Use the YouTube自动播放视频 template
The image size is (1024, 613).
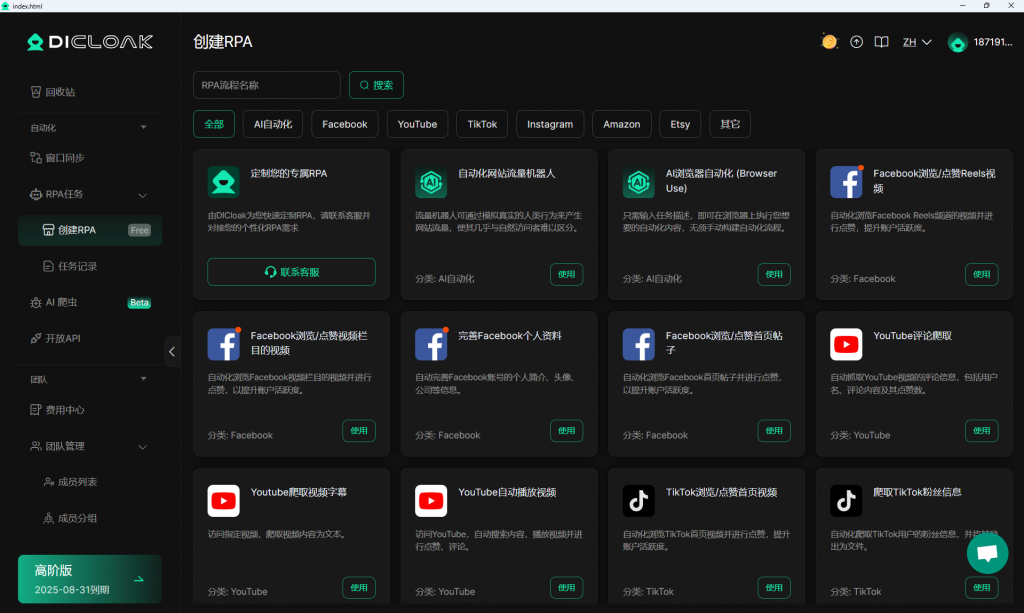click(x=566, y=588)
